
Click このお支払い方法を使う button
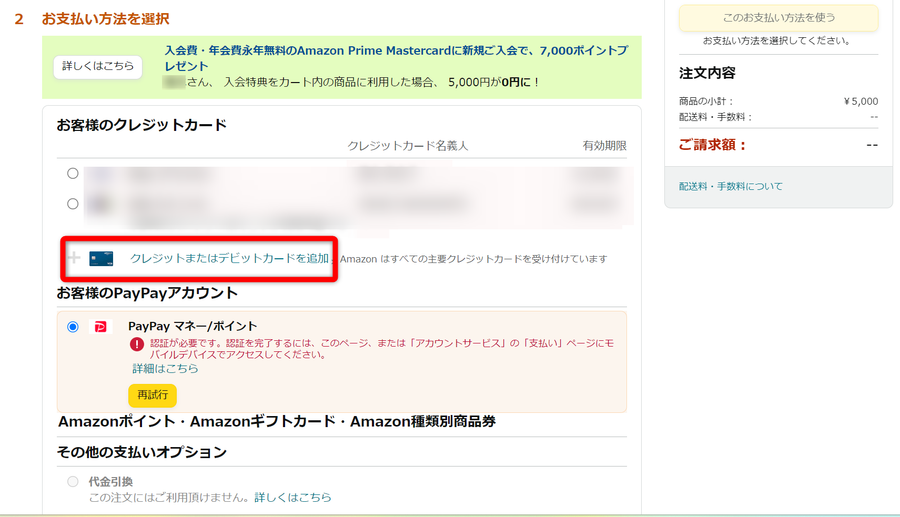pos(778,18)
